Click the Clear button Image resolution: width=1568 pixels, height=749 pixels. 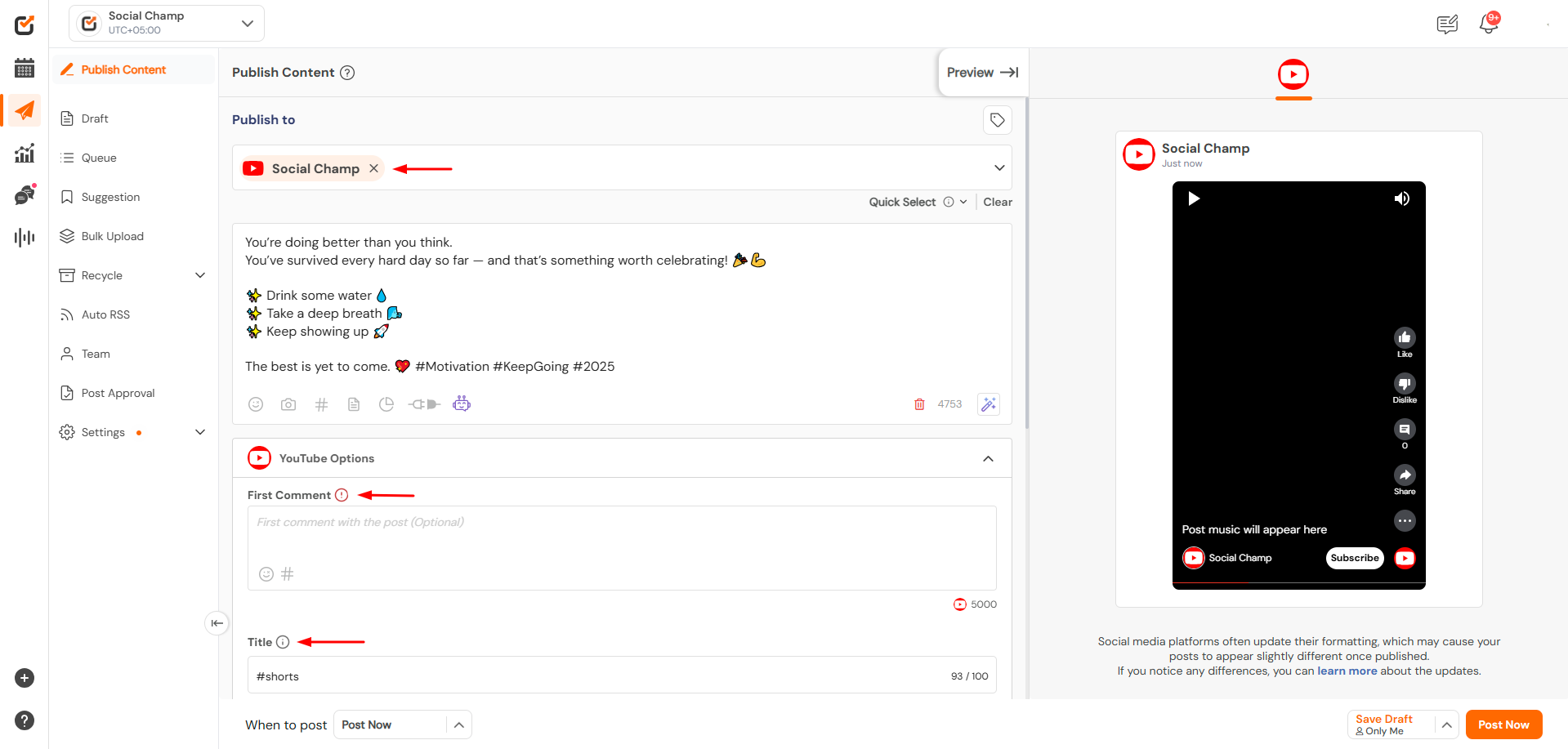point(998,202)
